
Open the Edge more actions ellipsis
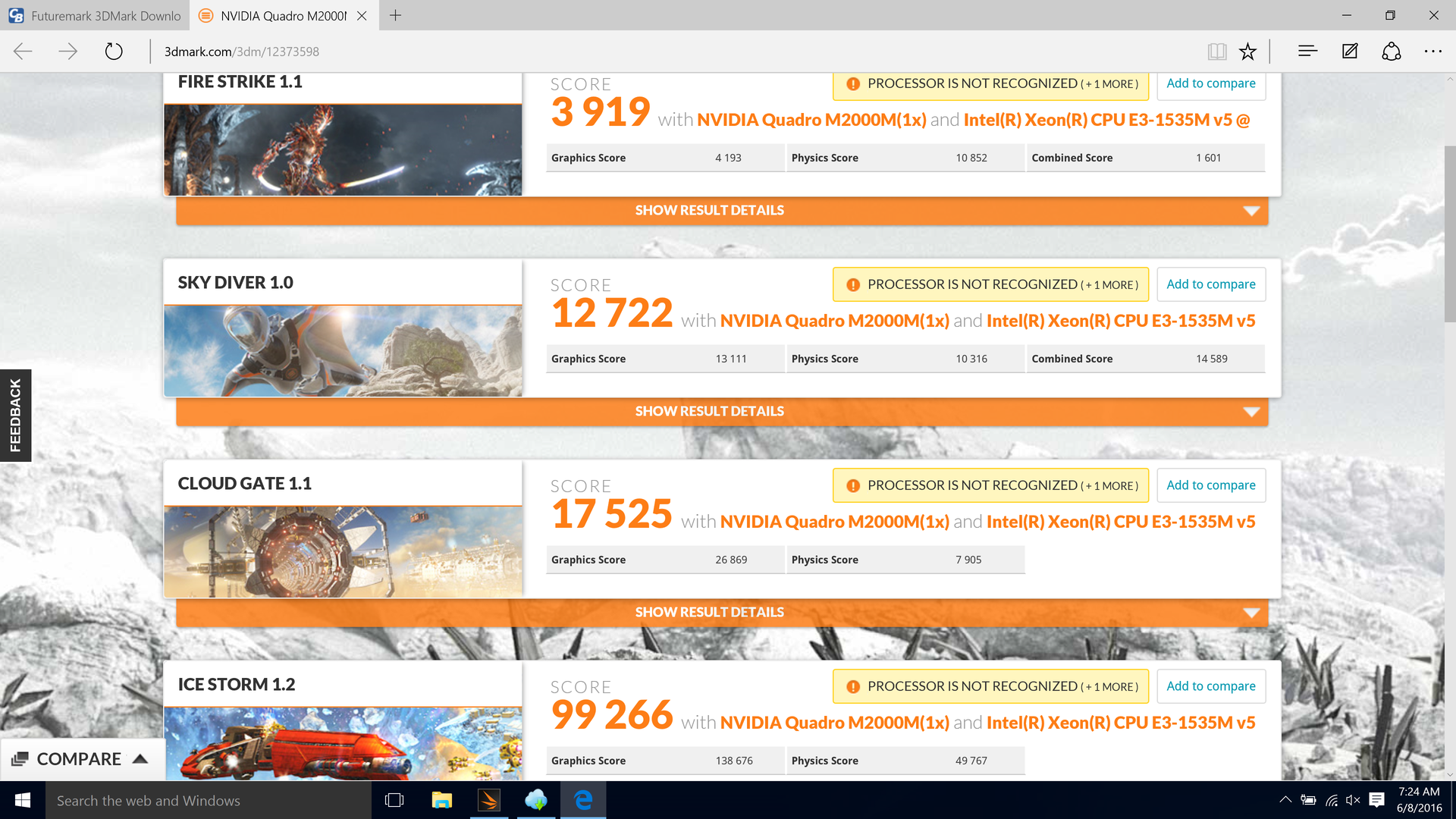(x=1432, y=52)
